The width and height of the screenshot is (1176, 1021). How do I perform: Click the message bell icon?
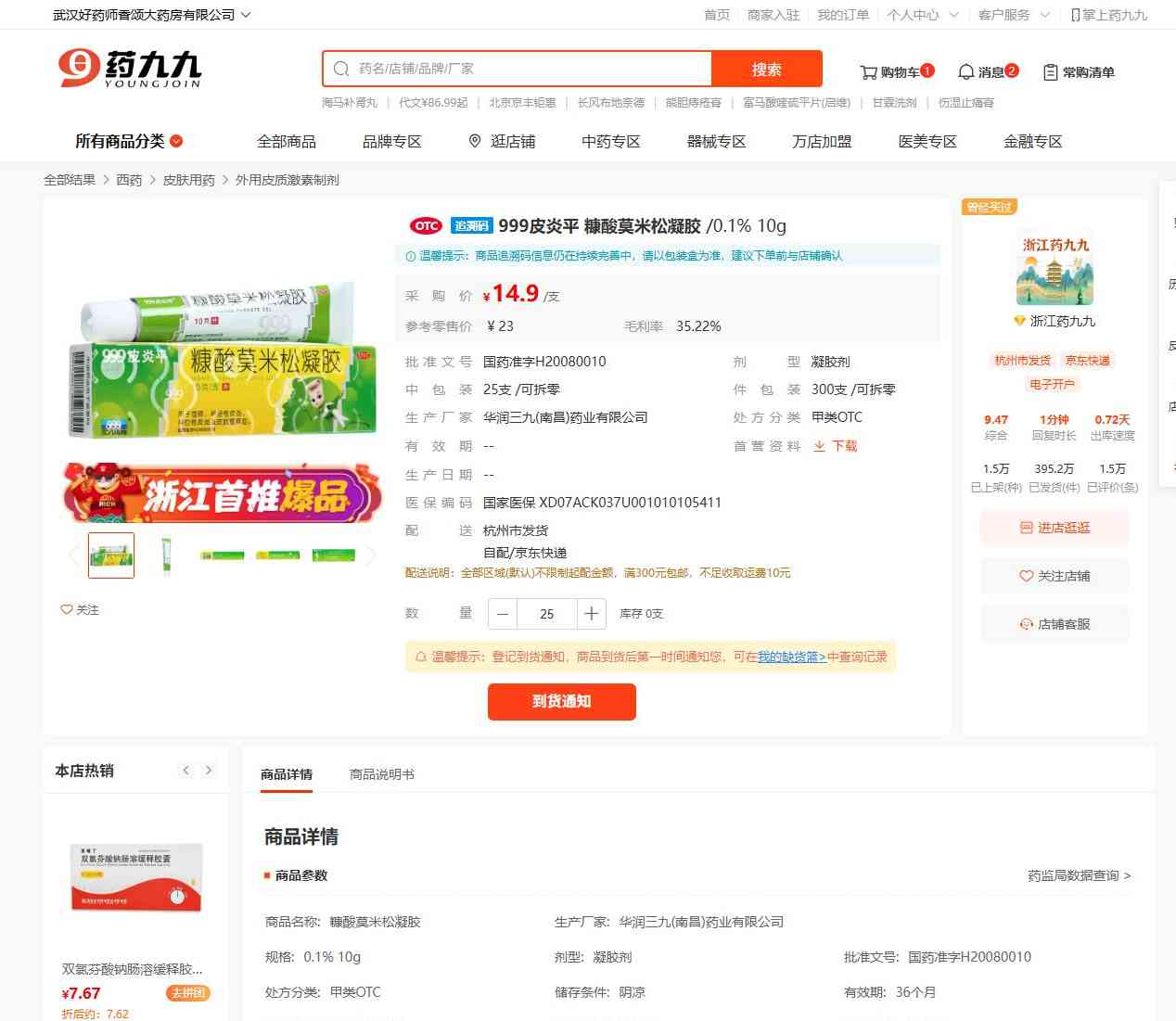(965, 72)
